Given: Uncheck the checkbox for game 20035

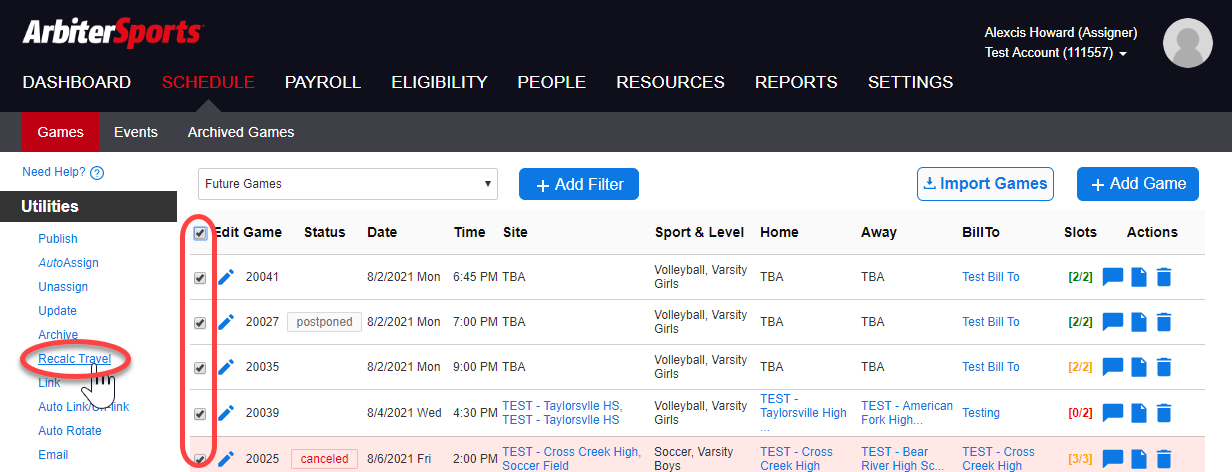Looking at the screenshot, I should (200, 368).
